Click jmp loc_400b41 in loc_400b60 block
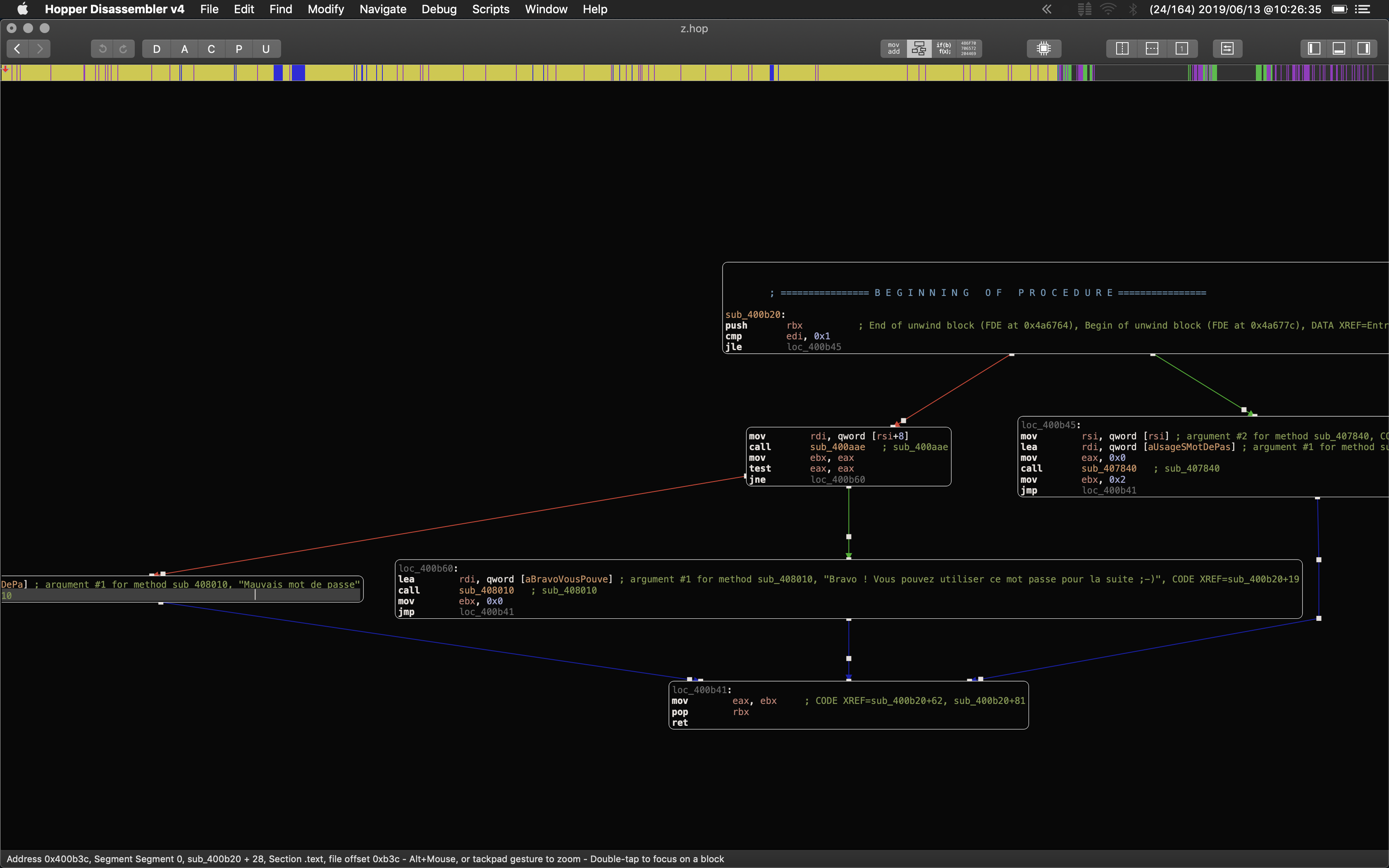1389x868 pixels. coord(486,612)
